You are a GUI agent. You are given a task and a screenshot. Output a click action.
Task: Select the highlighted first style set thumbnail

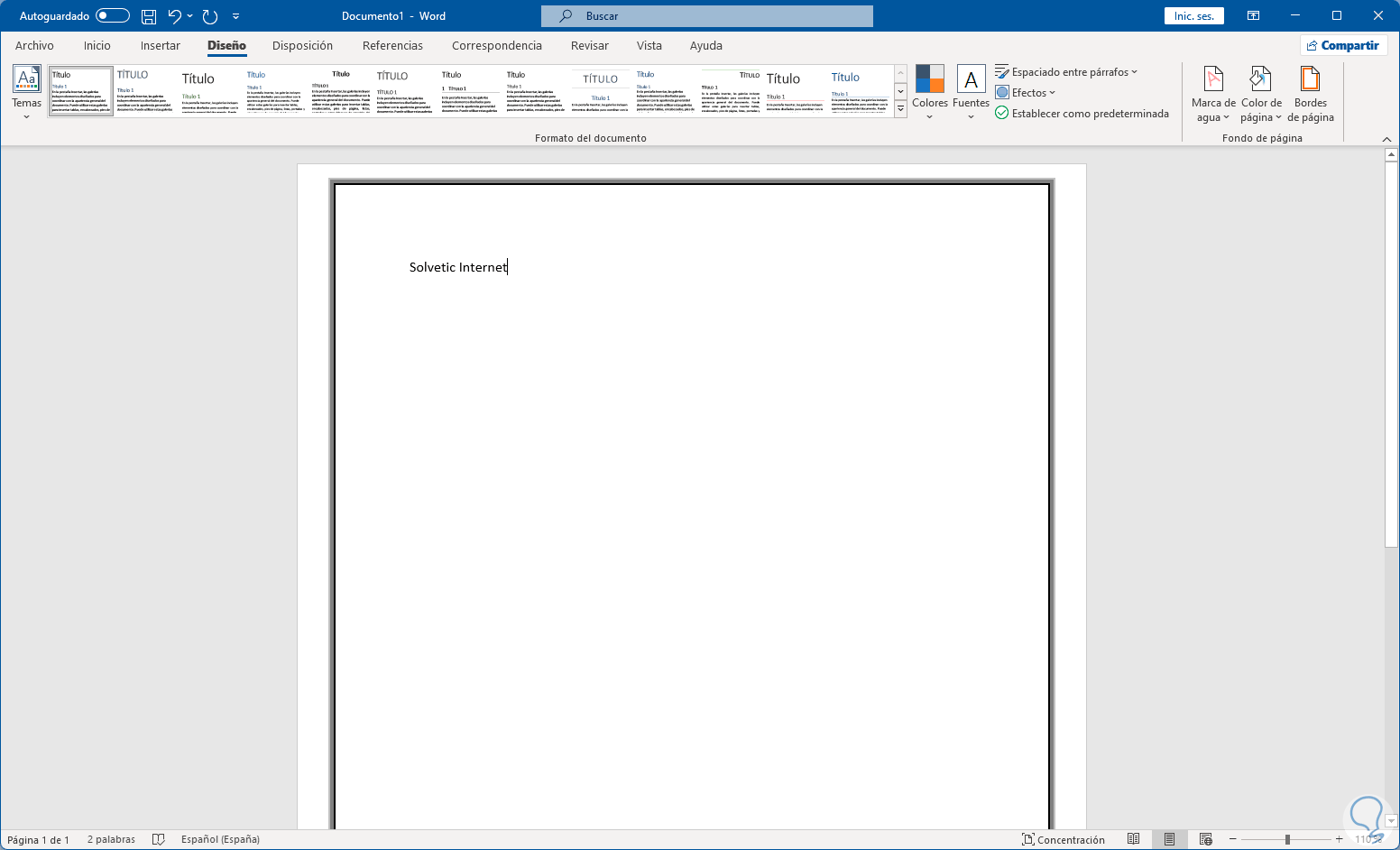[81, 91]
